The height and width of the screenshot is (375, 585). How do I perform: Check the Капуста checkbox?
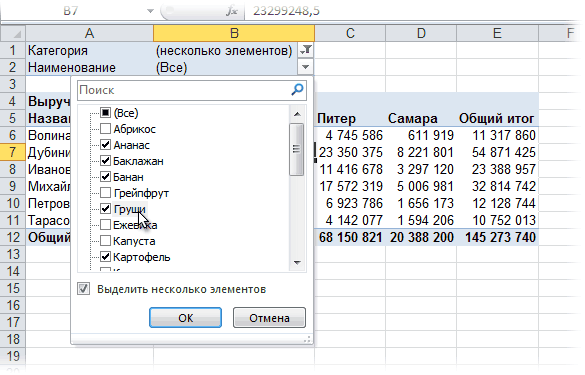(x=106, y=241)
